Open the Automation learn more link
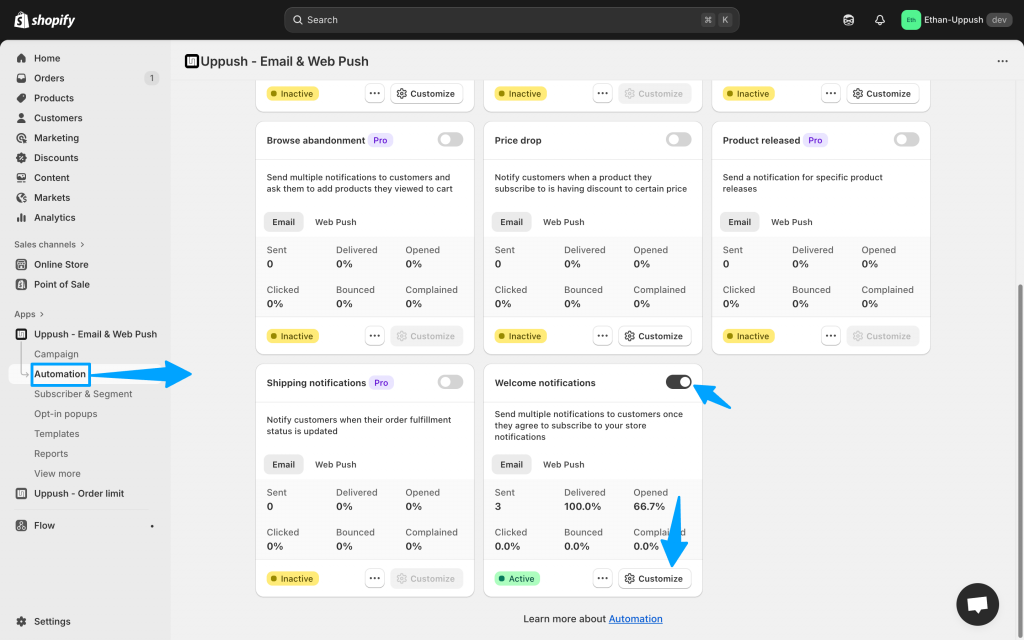1024x640 pixels. coord(635,619)
